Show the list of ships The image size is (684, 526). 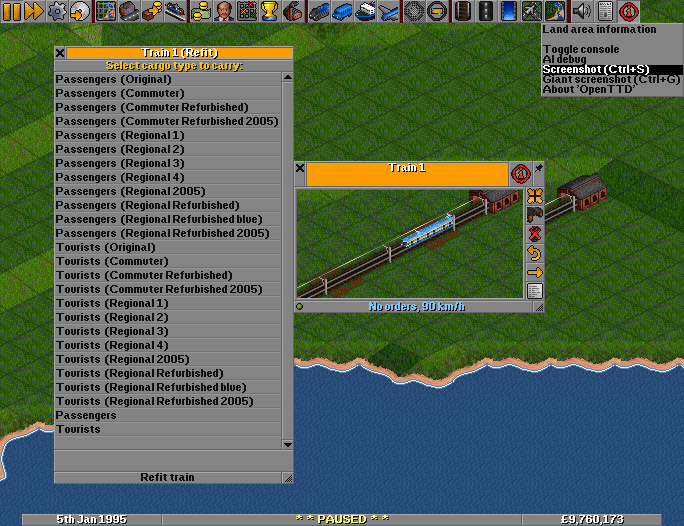pyautogui.click(x=365, y=11)
